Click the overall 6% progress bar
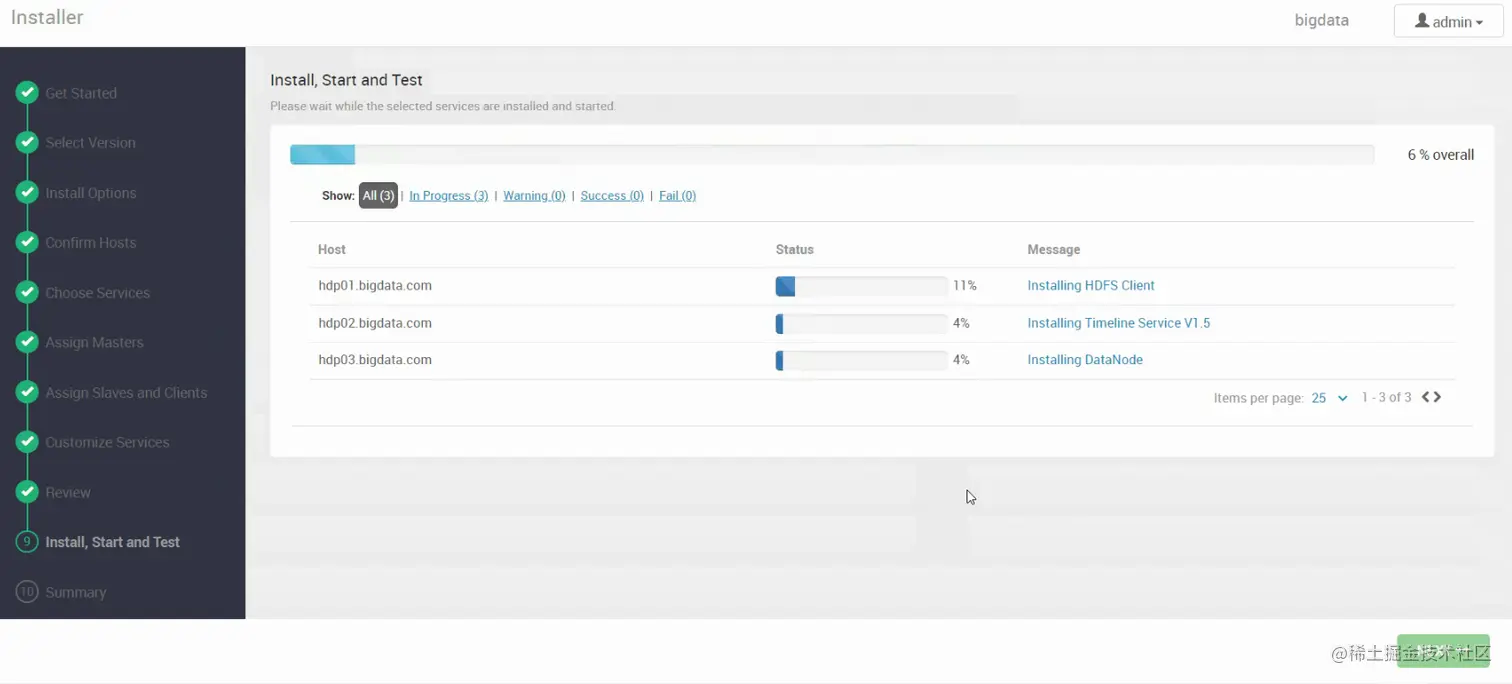Image resolution: width=1512 pixels, height=684 pixels. click(x=832, y=154)
